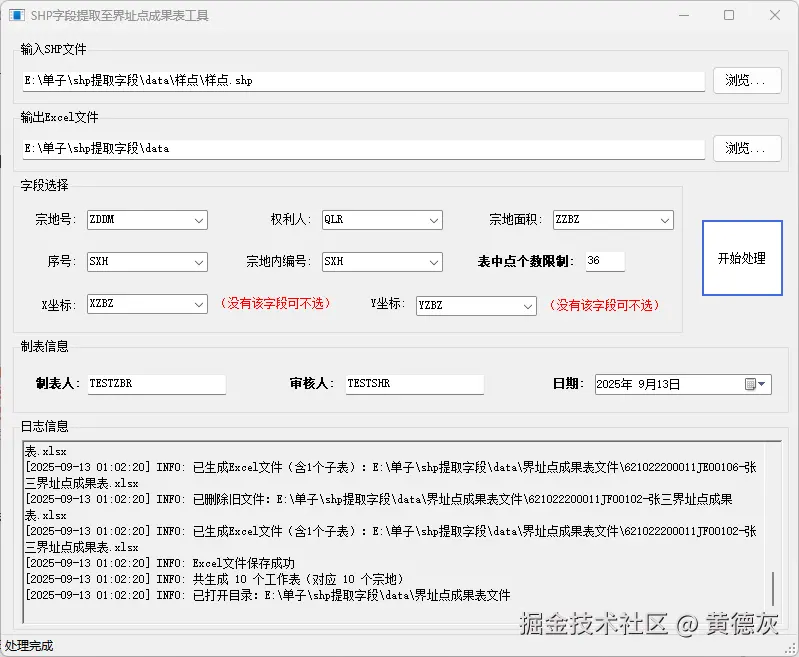Click the date text 2025年 9月13日
The image size is (799, 657).
tap(638, 384)
